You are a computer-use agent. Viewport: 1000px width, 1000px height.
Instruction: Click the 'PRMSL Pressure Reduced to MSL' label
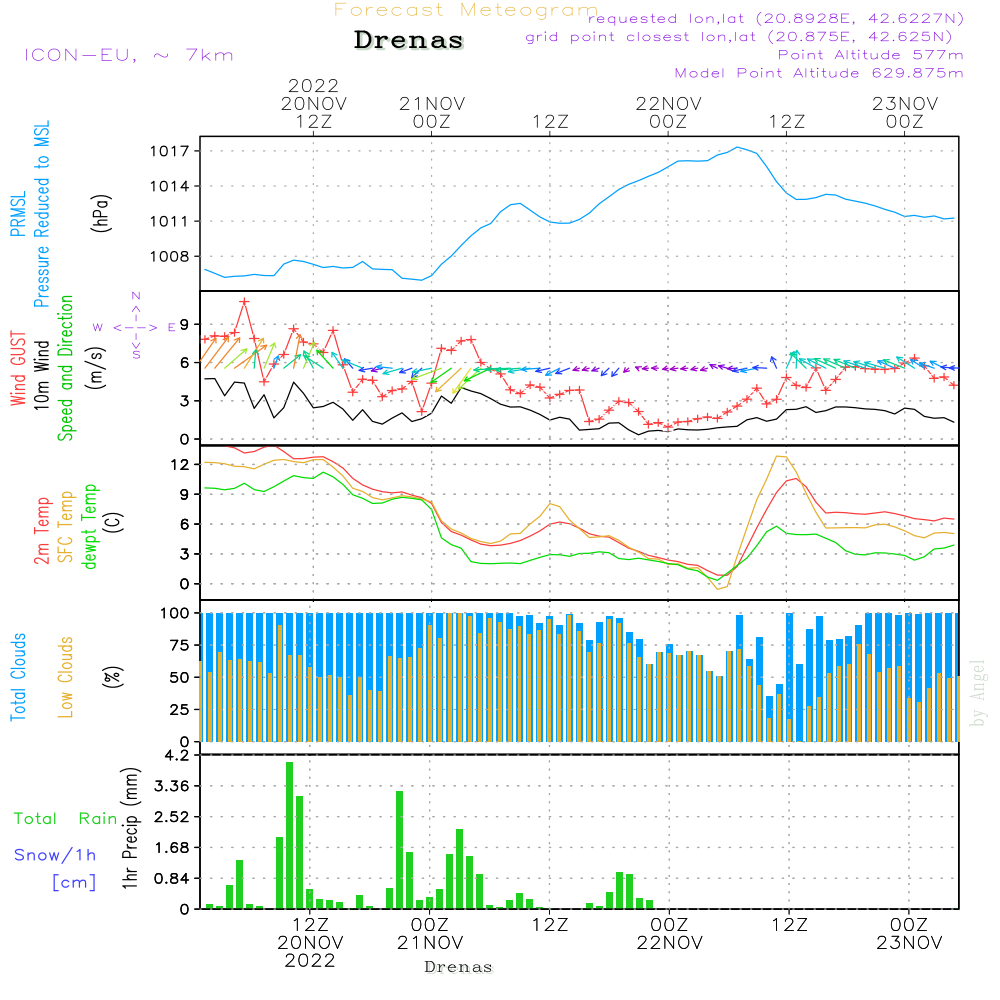[29, 214]
